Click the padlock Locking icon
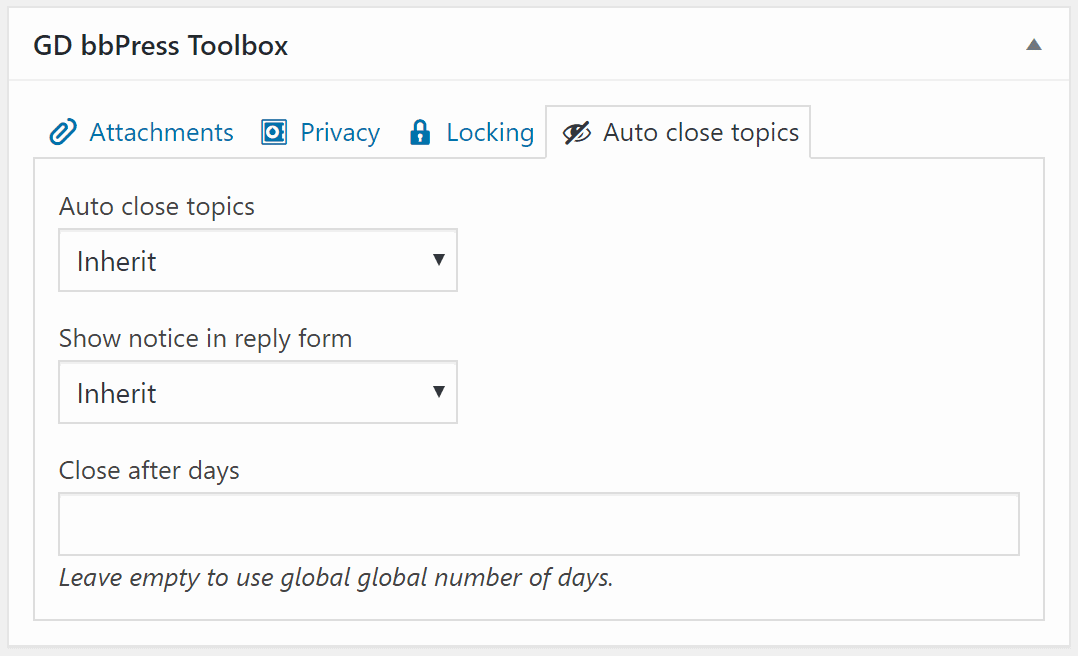This screenshot has width=1078, height=656. 419,132
